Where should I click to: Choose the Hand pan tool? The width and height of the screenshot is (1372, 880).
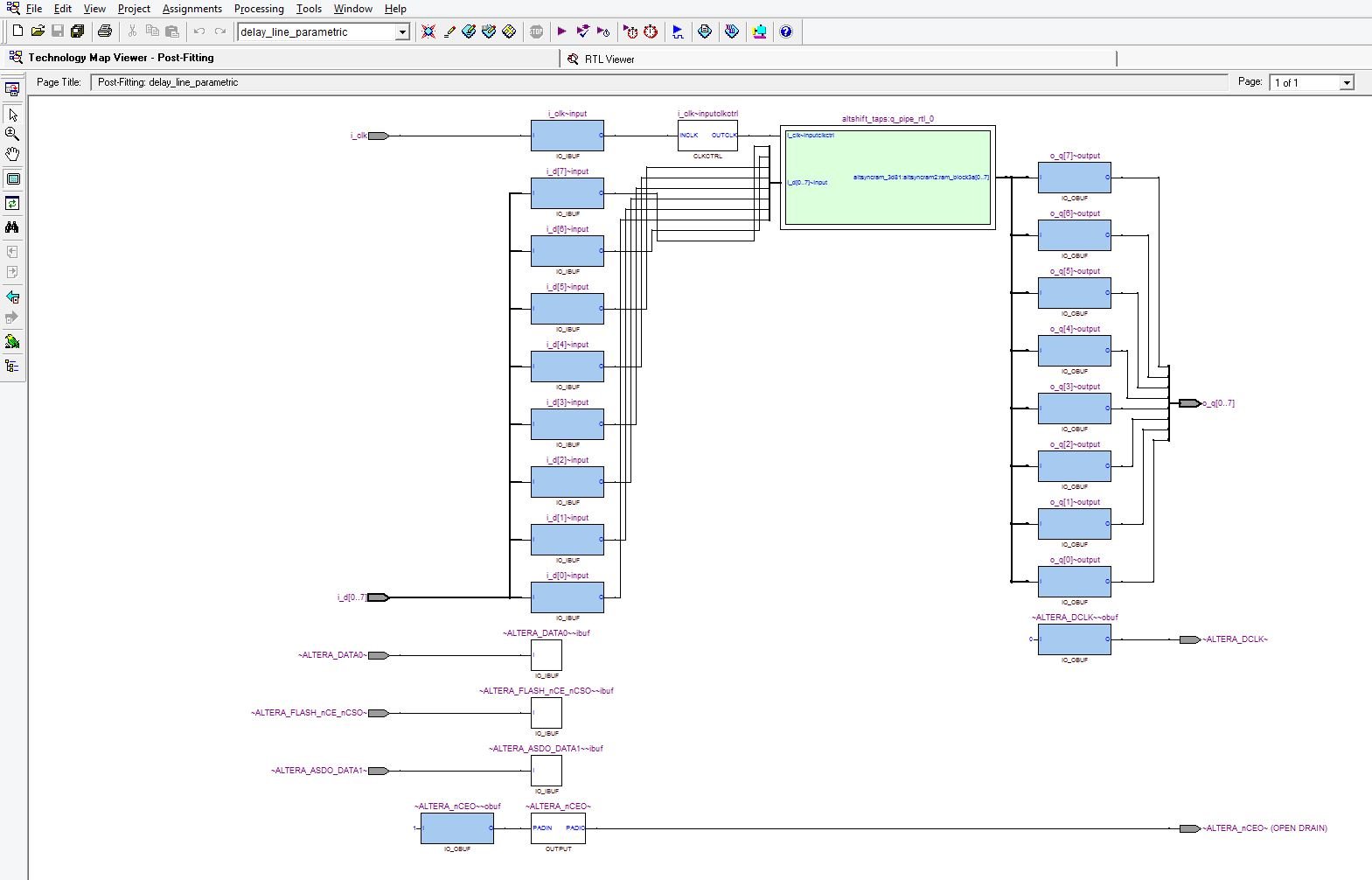click(12, 154)
